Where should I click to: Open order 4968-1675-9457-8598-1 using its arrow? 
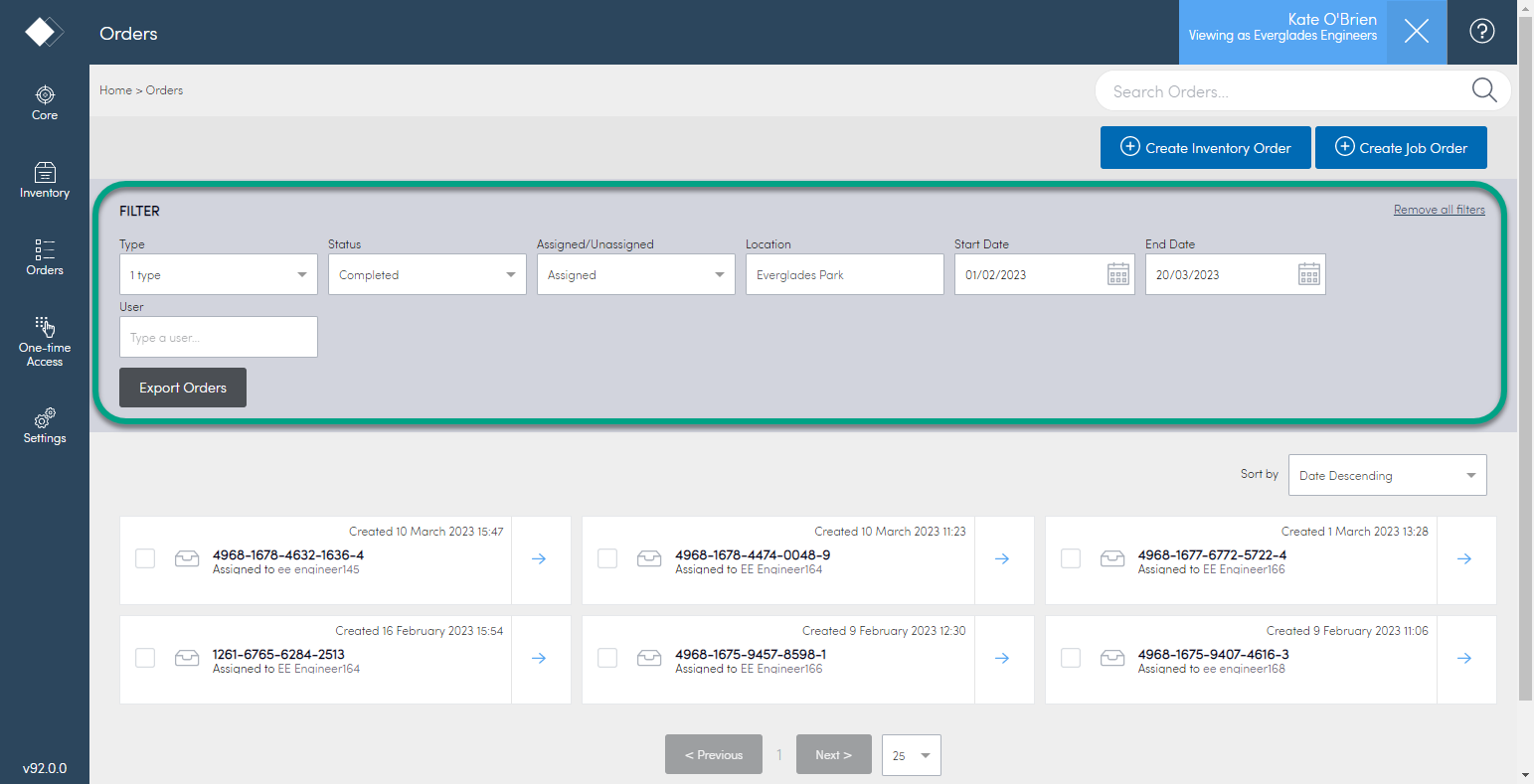tap(1002, 659)
